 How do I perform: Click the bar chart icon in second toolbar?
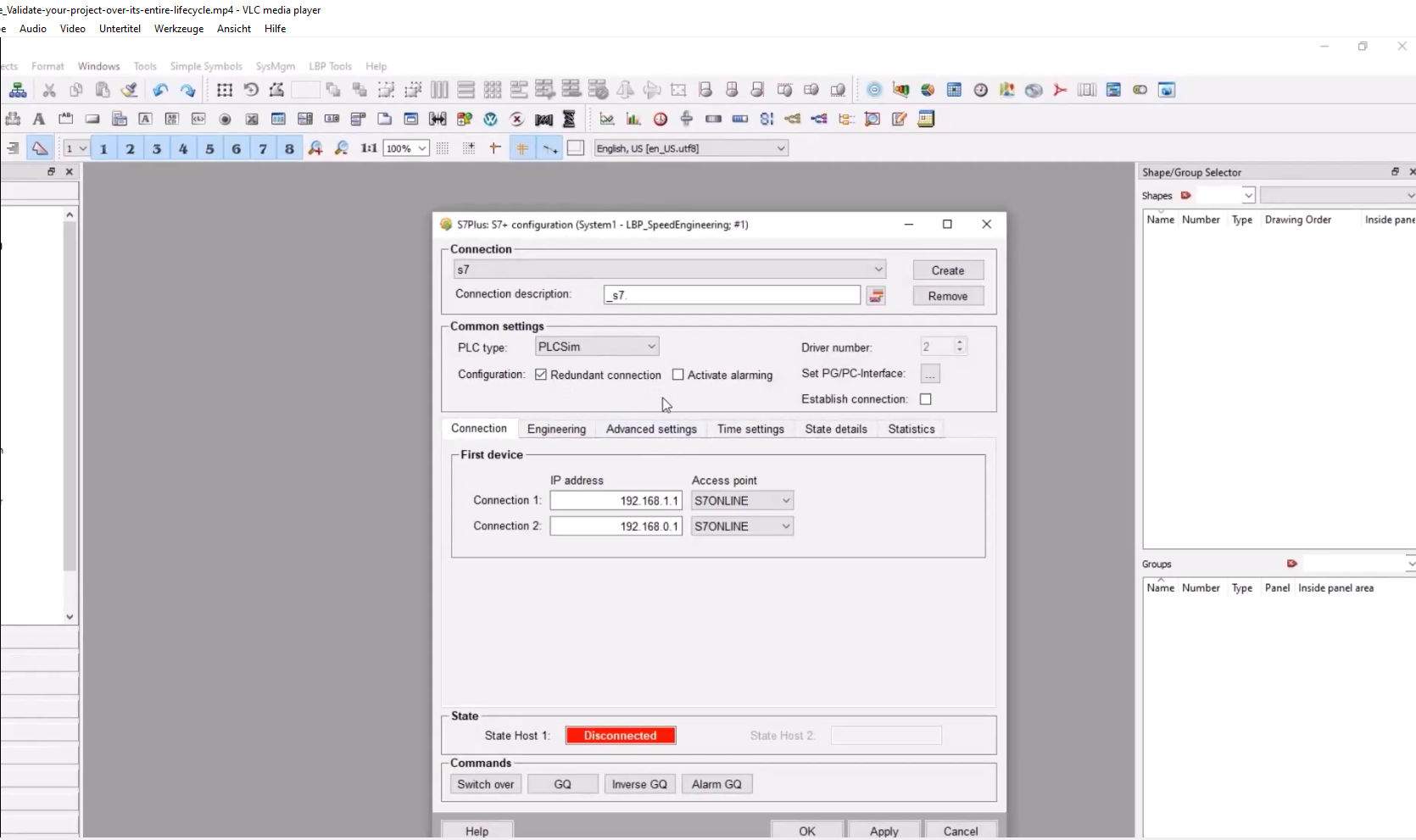(633, 119)
